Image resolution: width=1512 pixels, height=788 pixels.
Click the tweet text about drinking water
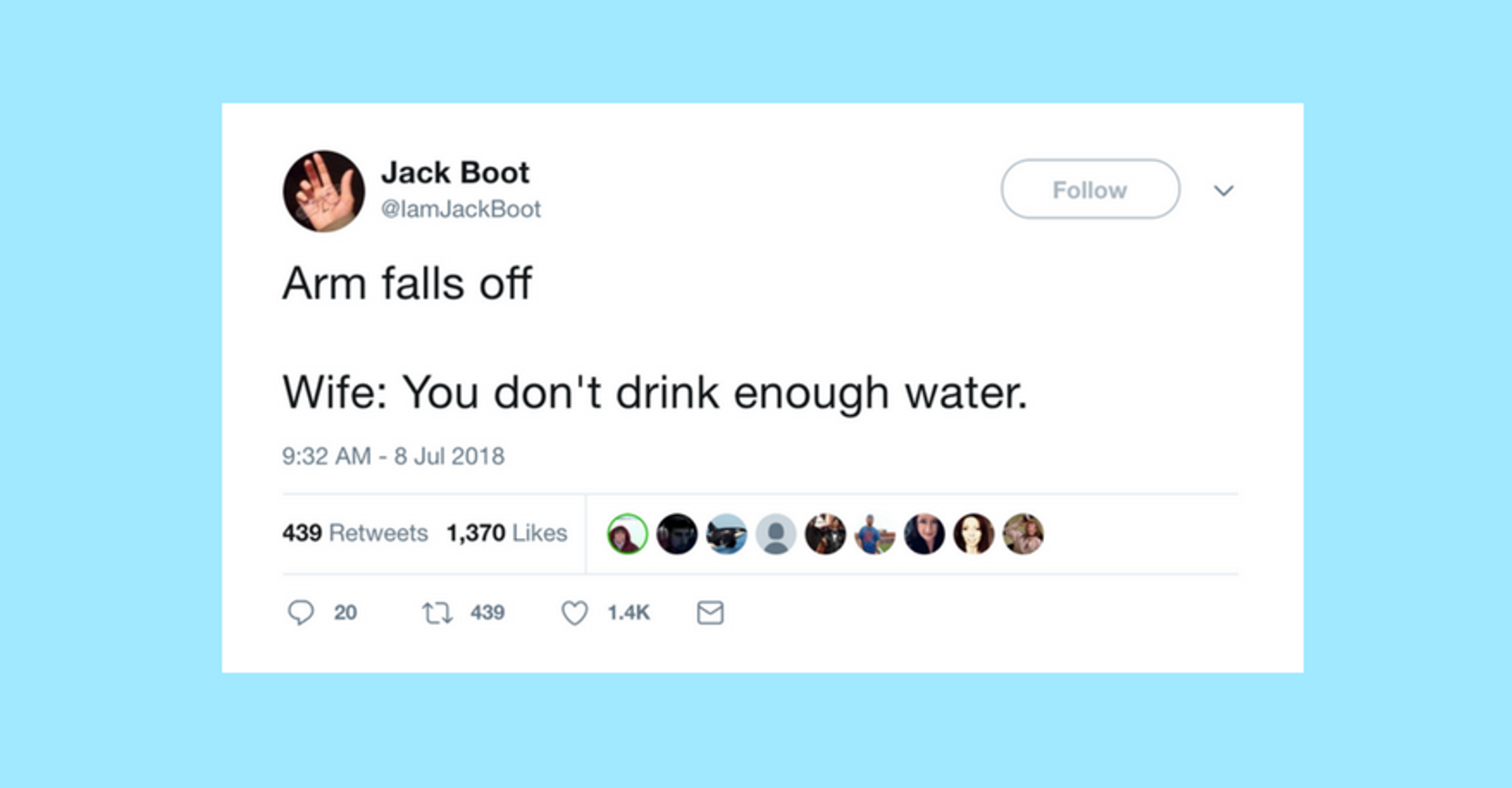[655, 392]
